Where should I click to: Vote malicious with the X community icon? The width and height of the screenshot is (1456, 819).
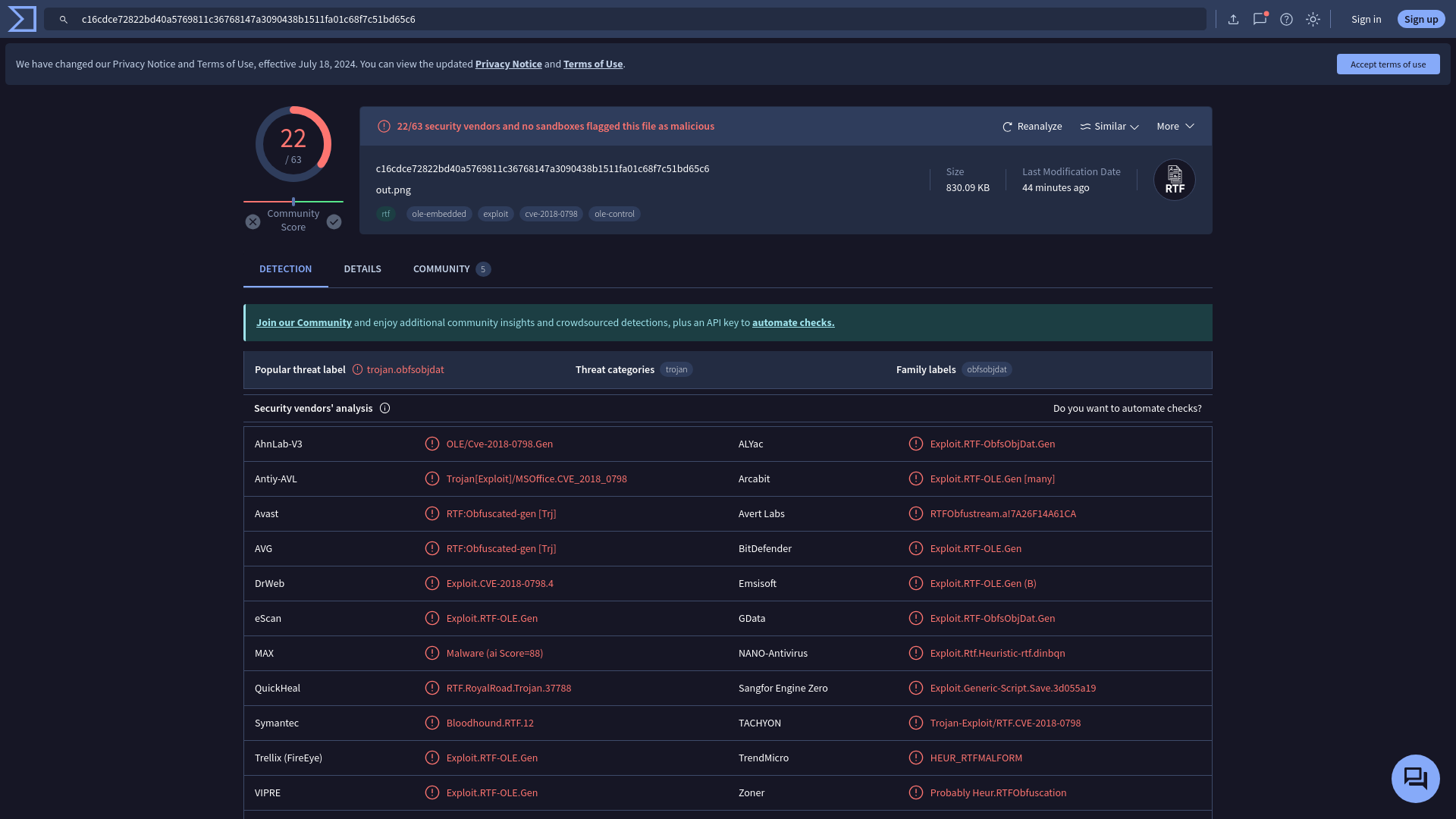(253, 221)
